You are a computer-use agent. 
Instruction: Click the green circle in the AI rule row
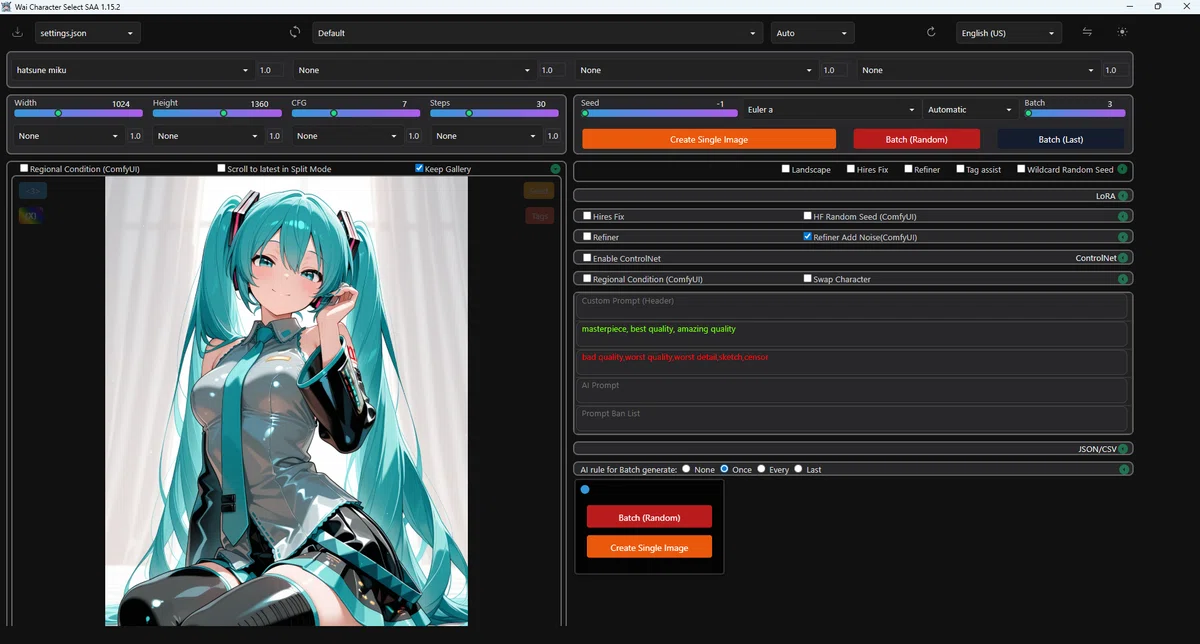[x=1123, y=469]
